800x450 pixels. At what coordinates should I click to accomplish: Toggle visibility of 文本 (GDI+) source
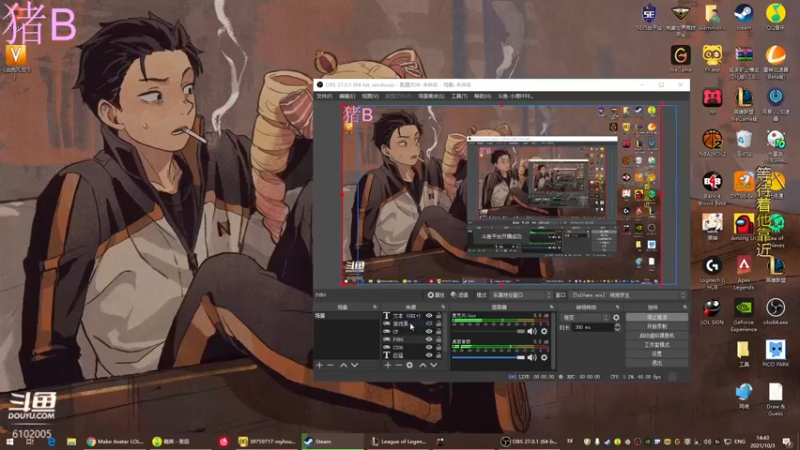(x=429, y=316)
